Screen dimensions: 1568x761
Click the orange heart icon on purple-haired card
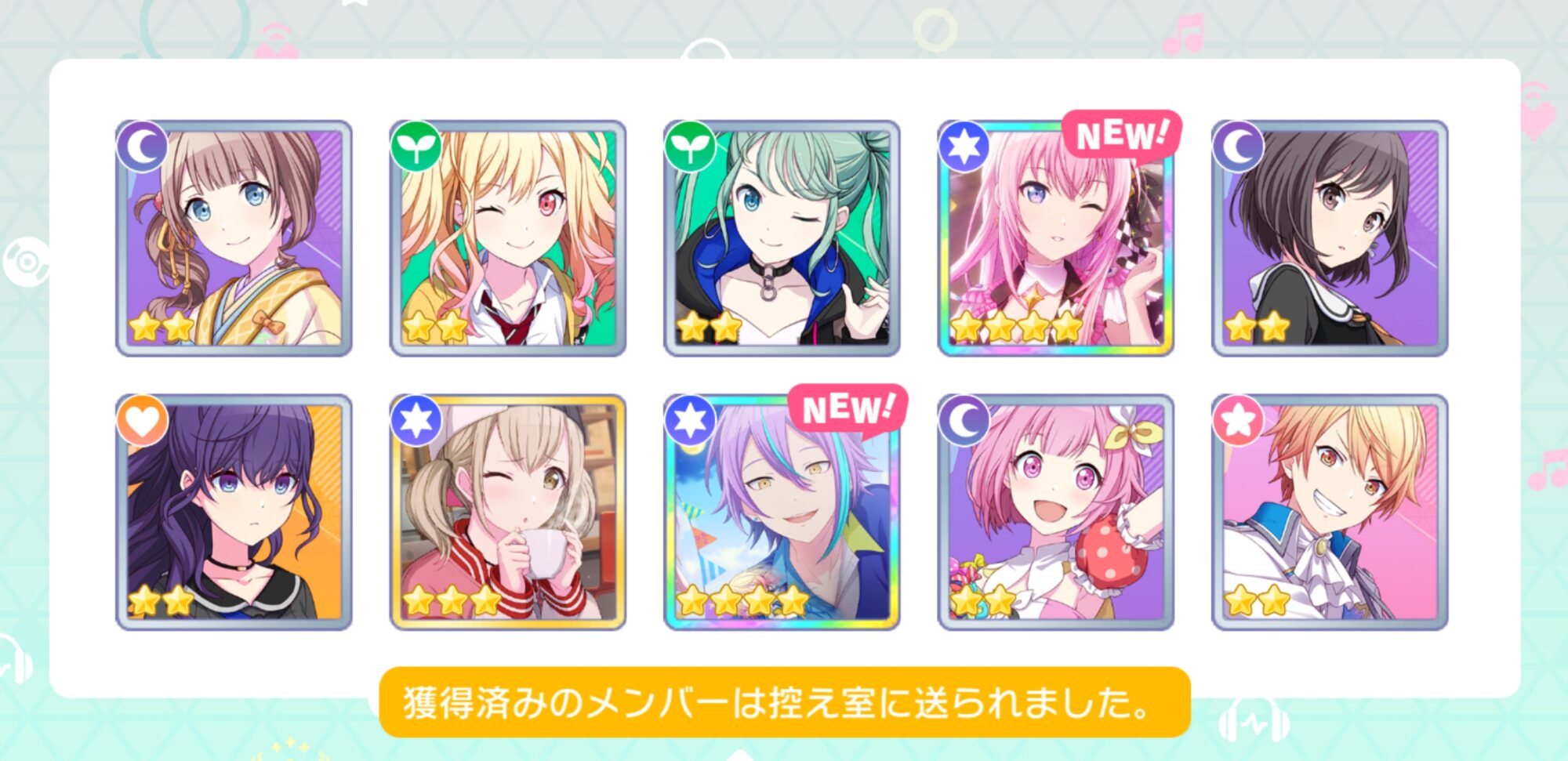142,420
